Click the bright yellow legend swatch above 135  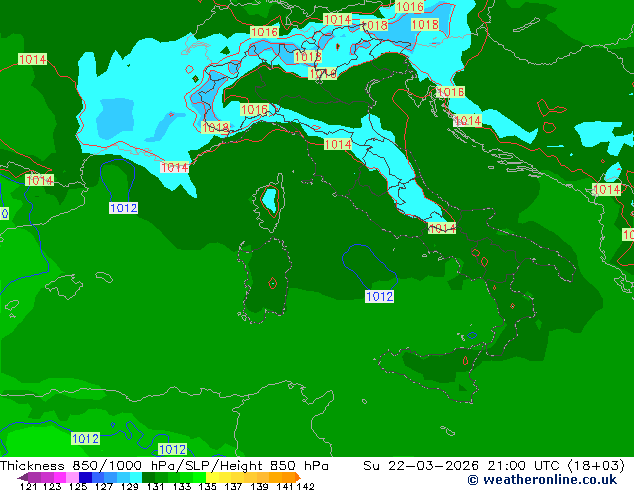click(212, 477)
